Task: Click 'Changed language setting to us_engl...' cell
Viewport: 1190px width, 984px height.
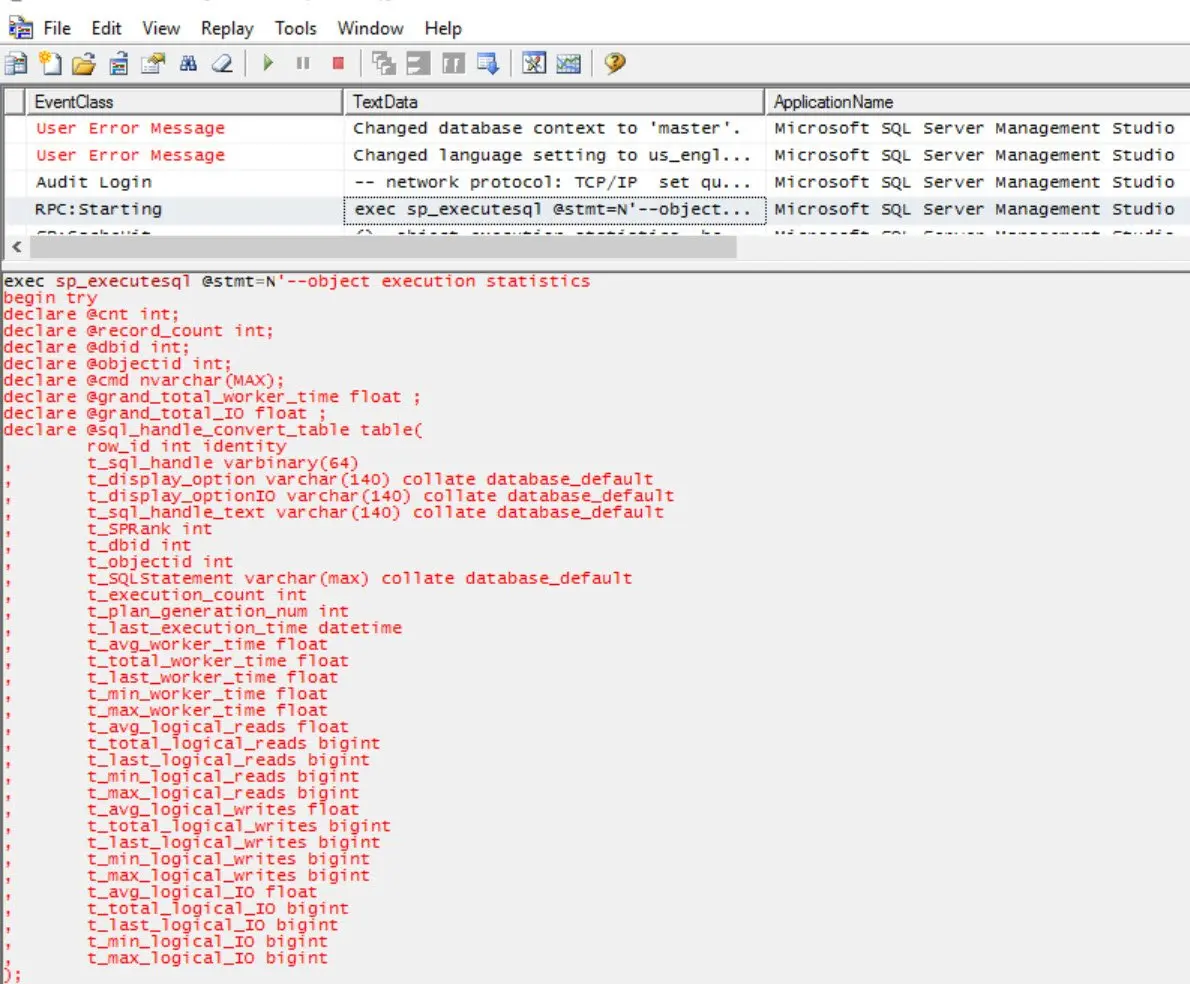Action: (552, 156)
